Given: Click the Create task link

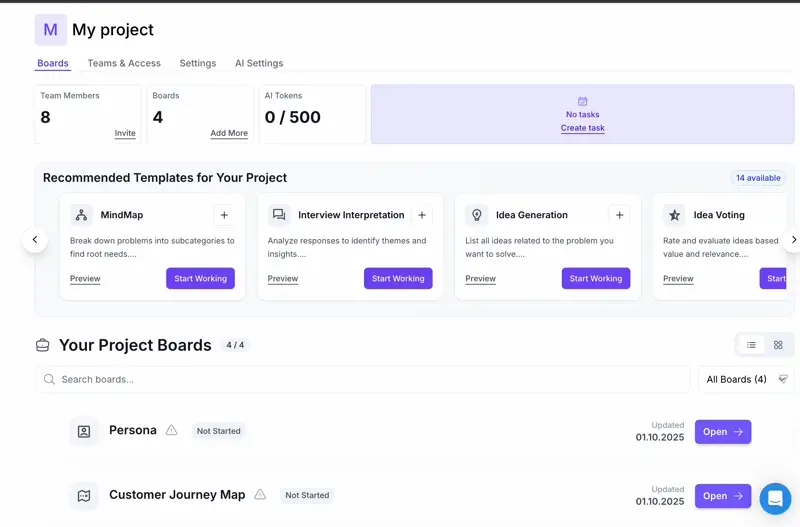Looking at the screenshot, I should 582,128.
